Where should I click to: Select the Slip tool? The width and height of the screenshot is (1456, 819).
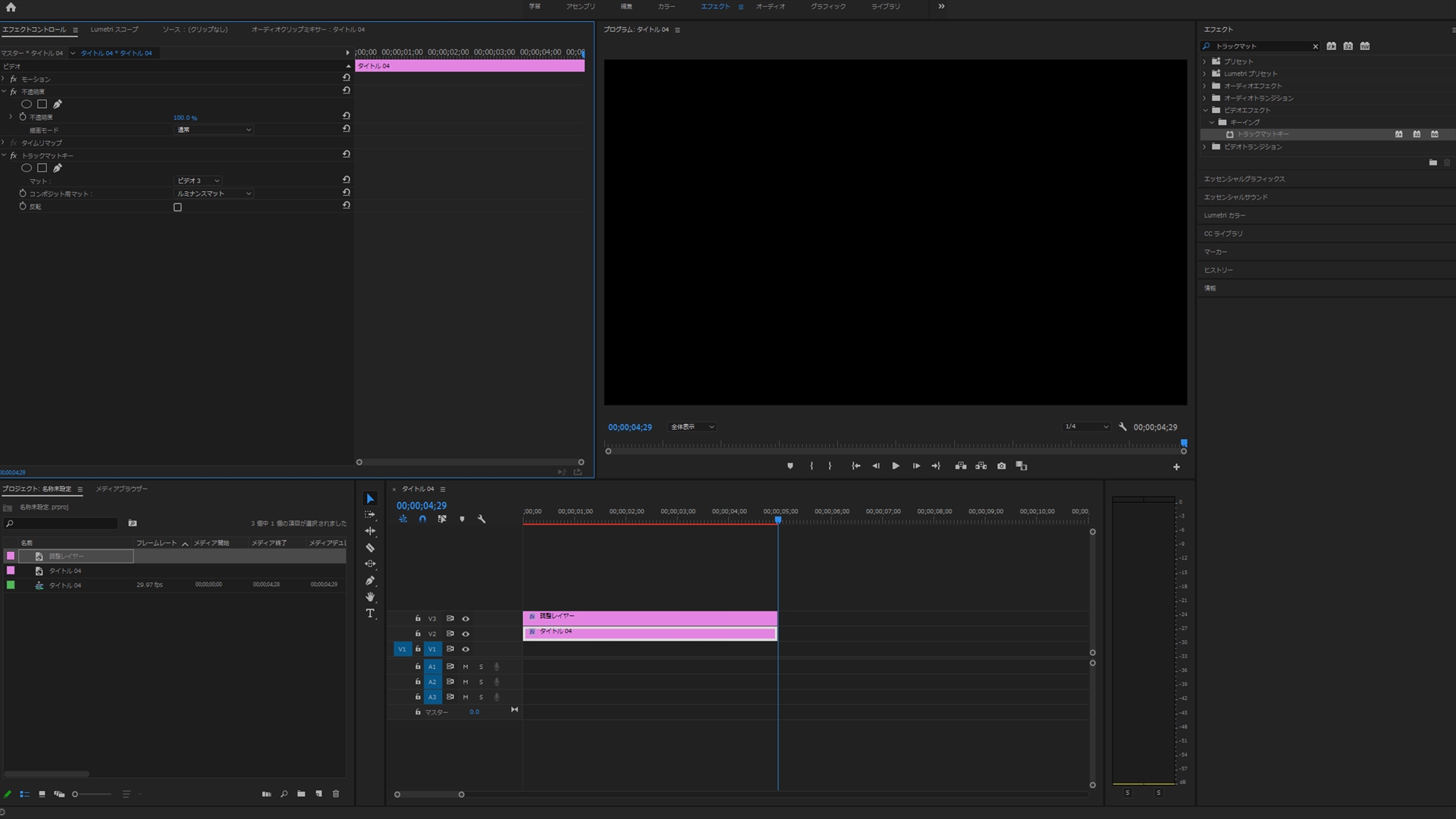coord(370,564)
